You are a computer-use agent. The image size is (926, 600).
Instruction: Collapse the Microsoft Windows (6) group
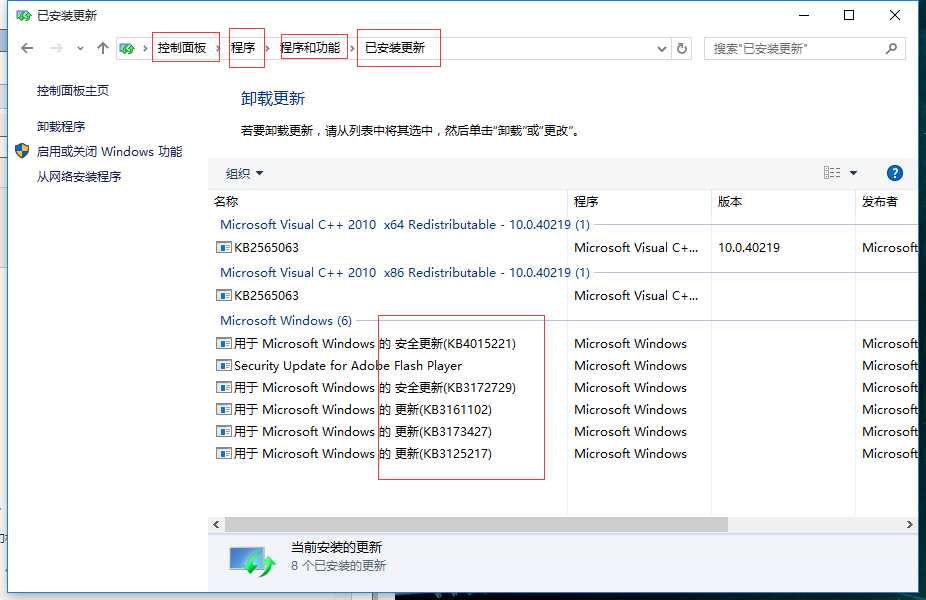286,321
